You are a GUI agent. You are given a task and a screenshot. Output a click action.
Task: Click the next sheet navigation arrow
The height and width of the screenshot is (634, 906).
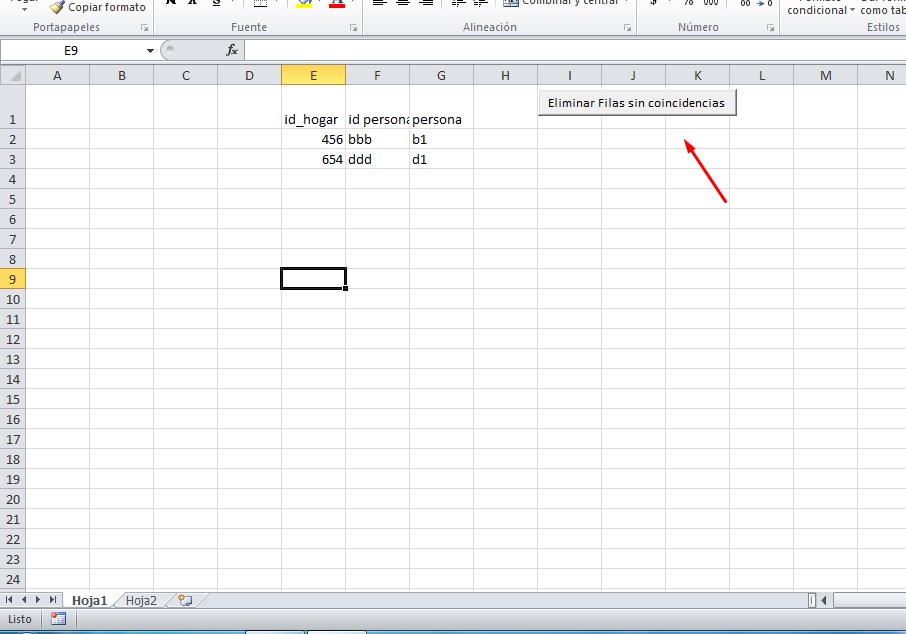38,600
